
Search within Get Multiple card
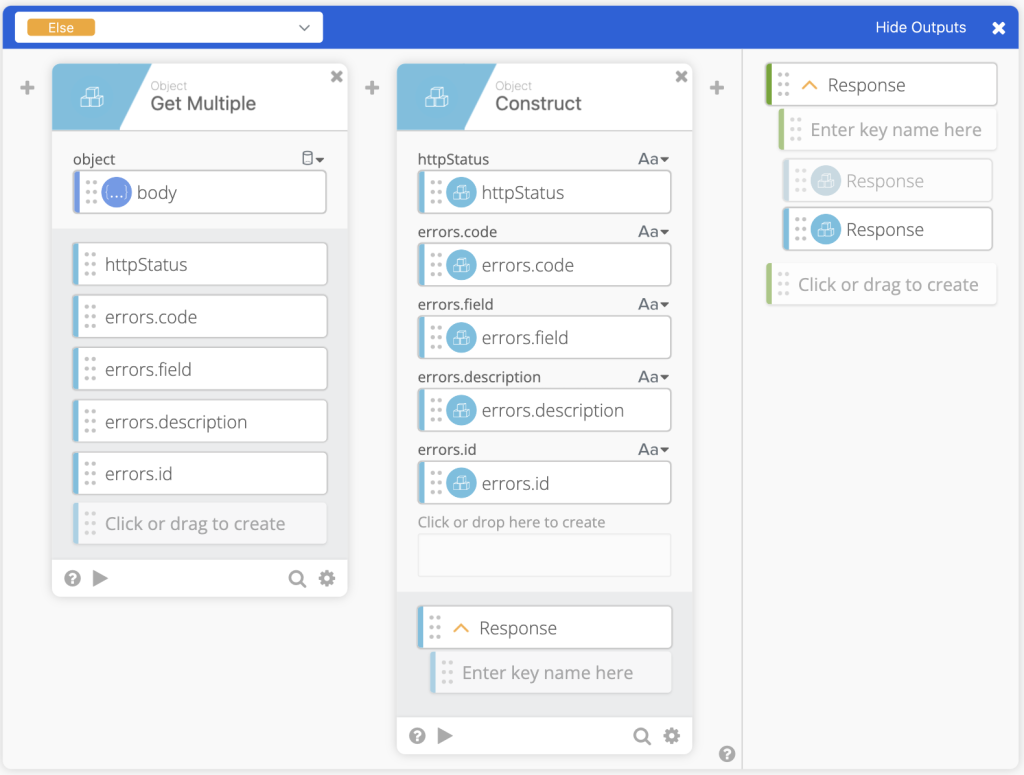[x=297, y=578]
